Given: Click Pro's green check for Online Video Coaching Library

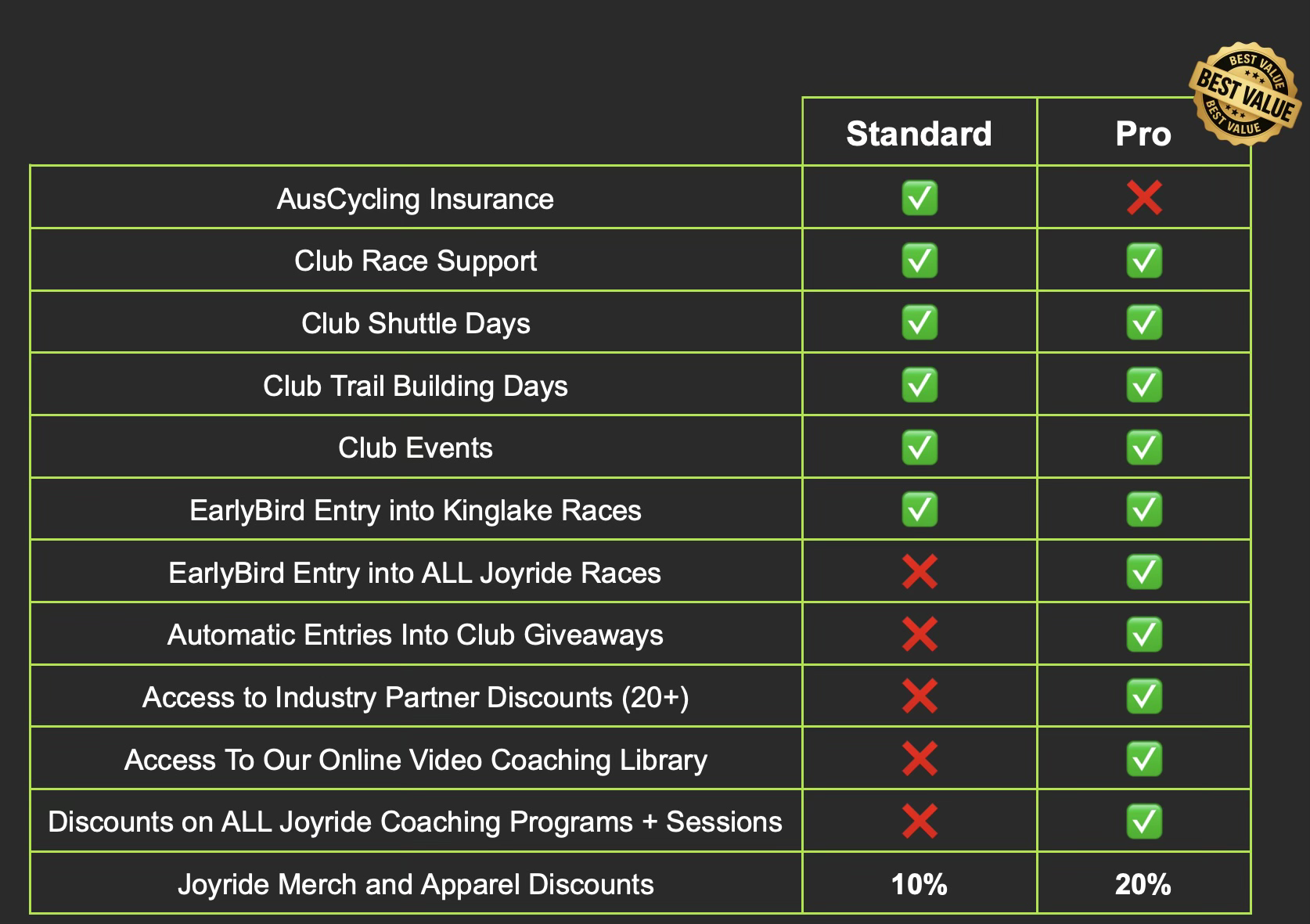Looking at the screenshot, I should click(x=1143, y=759).
